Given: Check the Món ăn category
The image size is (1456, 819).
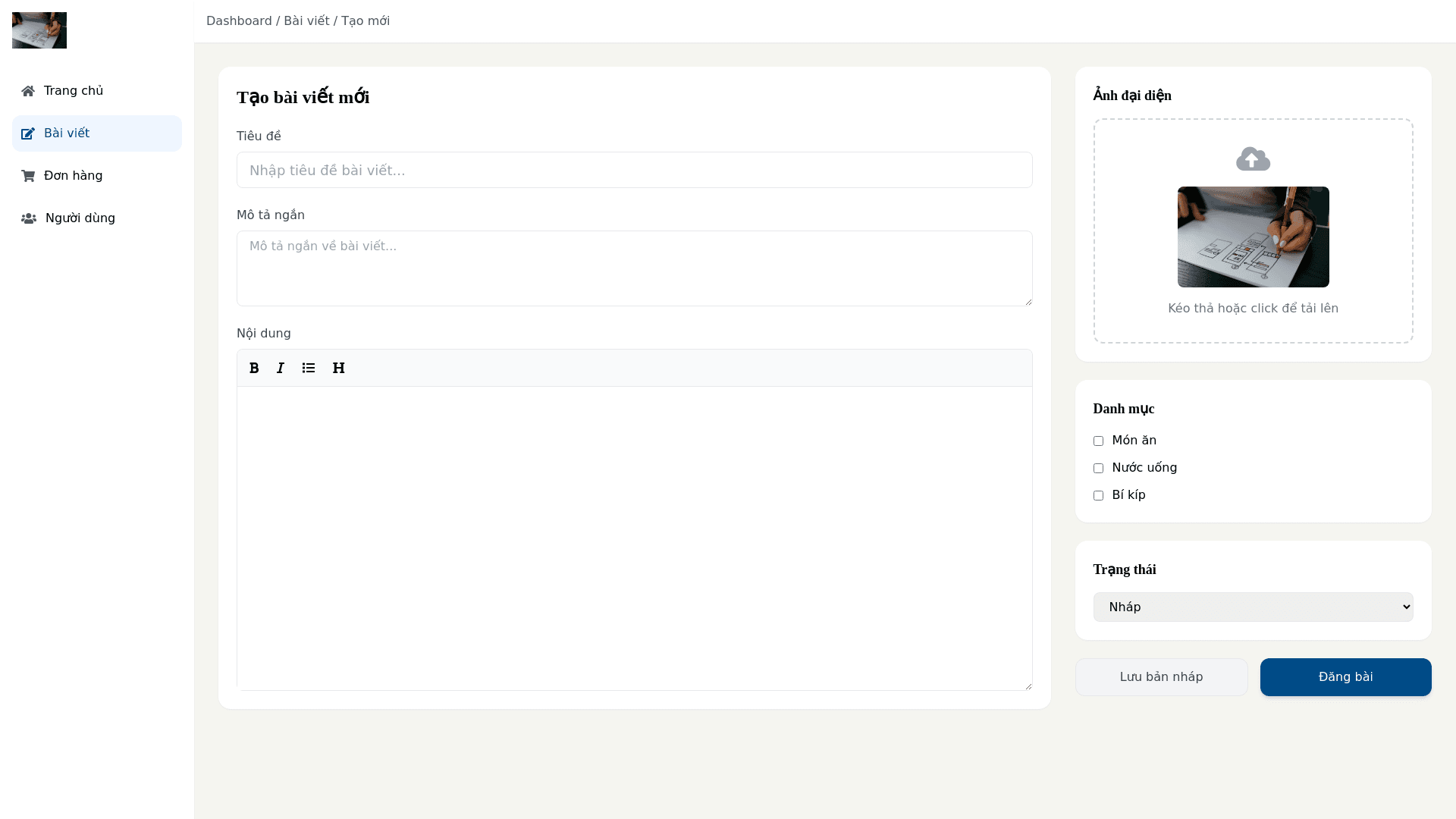Looking at the screenshot, I should pos(1098,441).
